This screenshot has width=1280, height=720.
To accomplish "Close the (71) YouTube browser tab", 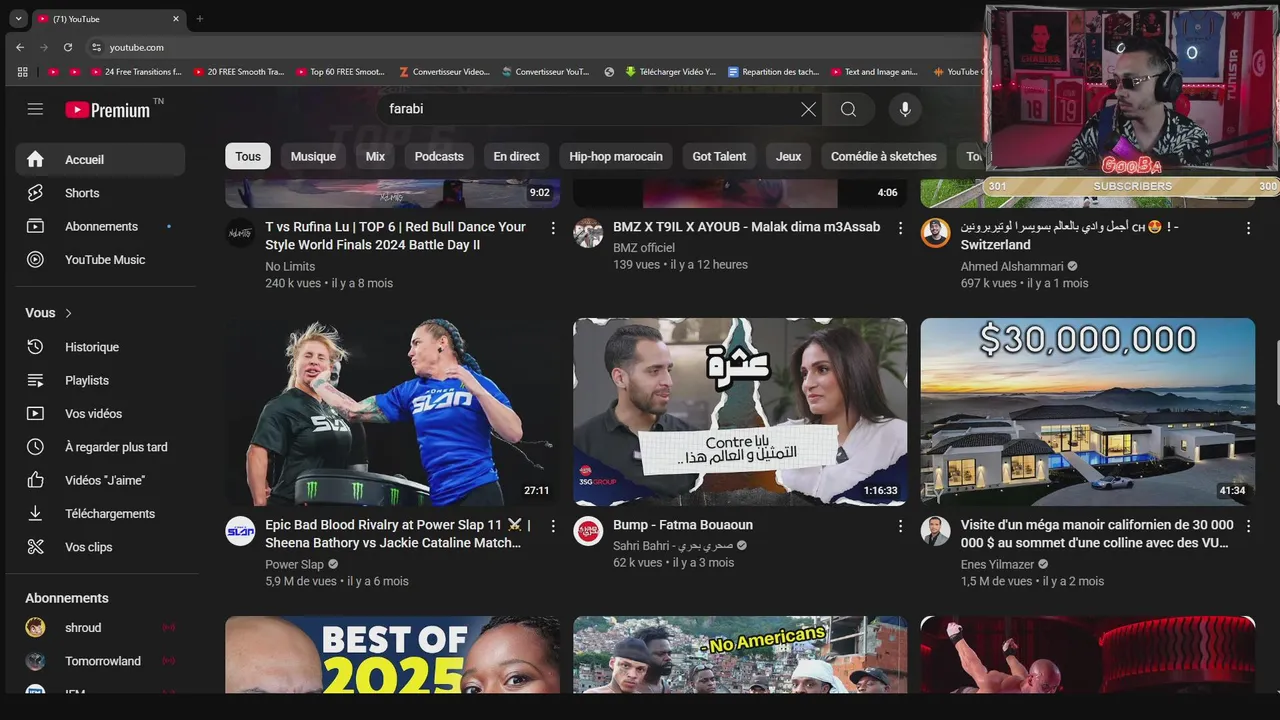I will click(176, 19).
